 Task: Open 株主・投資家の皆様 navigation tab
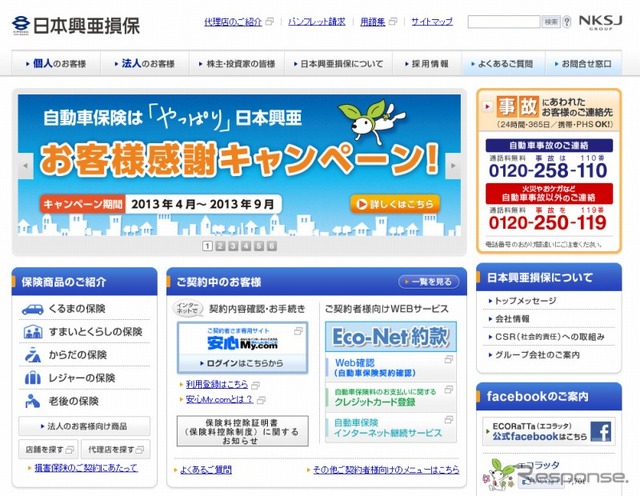point(237,63)
